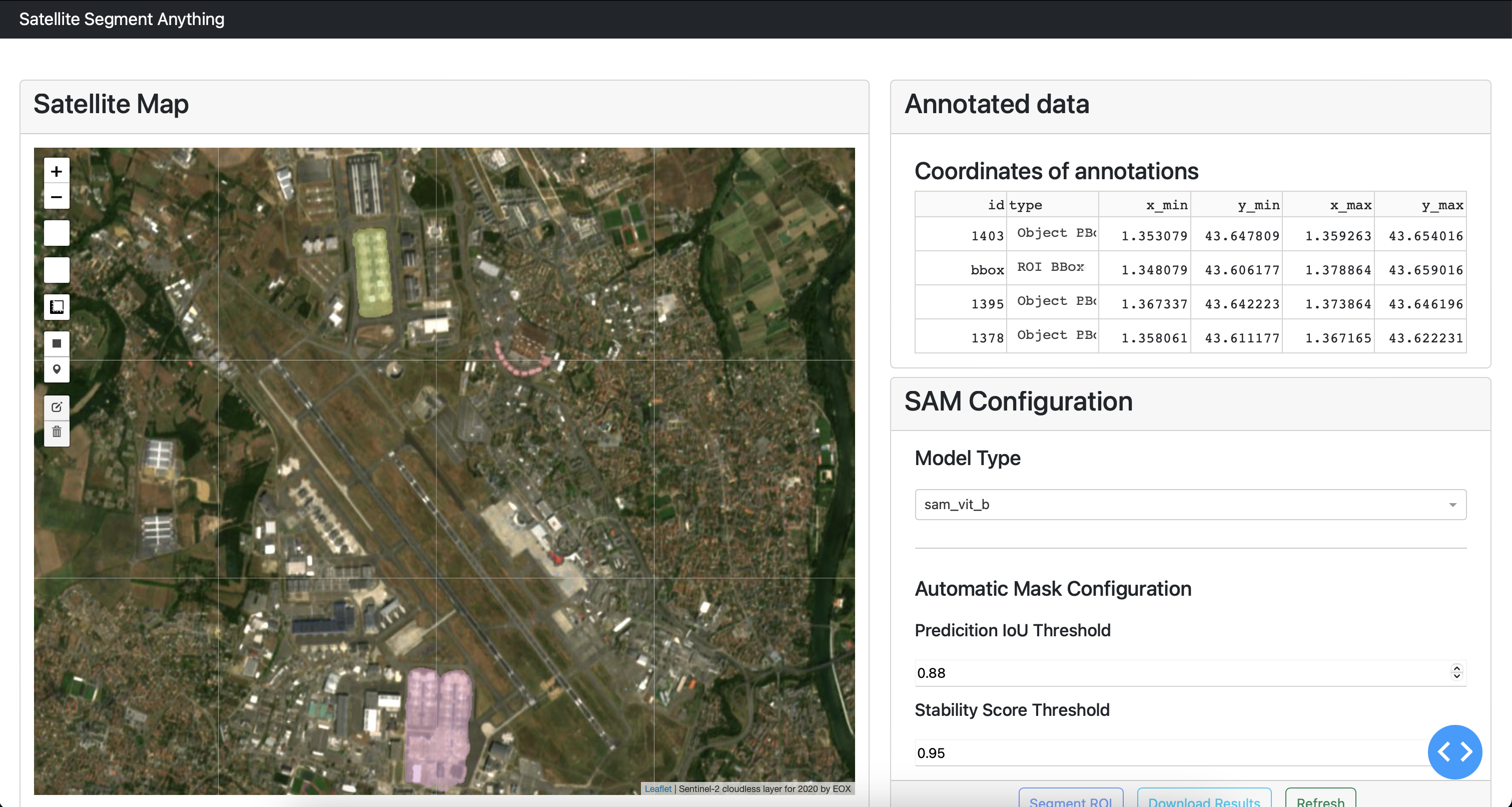
Task: Open the Leaflet attribution link
Action: (657, 789)
